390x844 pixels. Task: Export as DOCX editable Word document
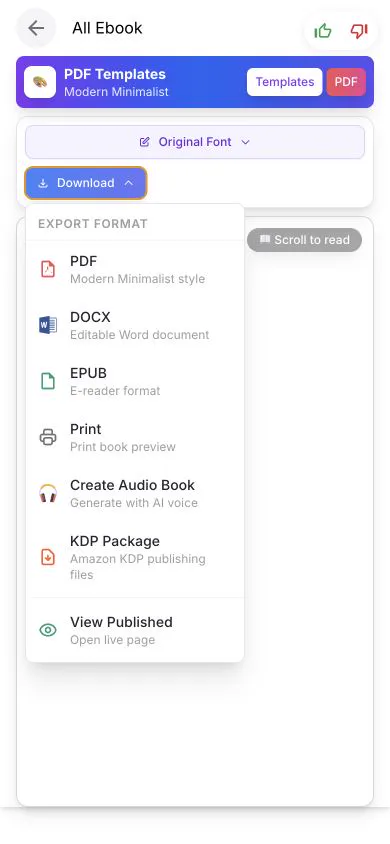135,326
